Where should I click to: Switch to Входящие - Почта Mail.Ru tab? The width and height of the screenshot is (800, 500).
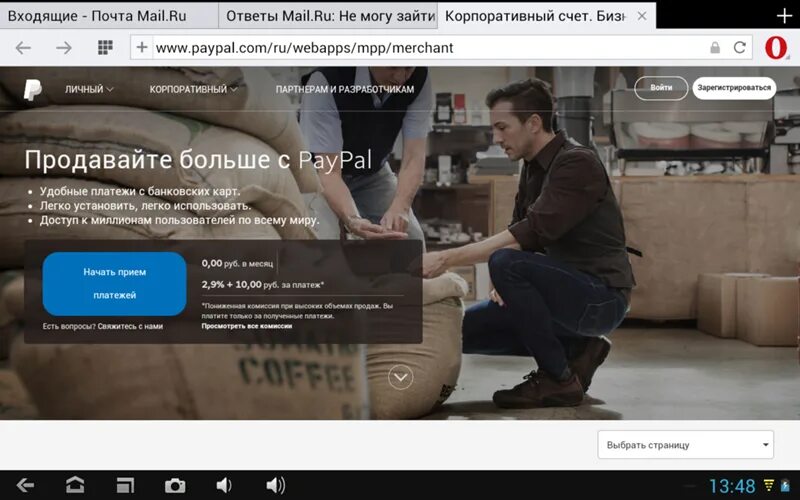[x=109, y=16]
